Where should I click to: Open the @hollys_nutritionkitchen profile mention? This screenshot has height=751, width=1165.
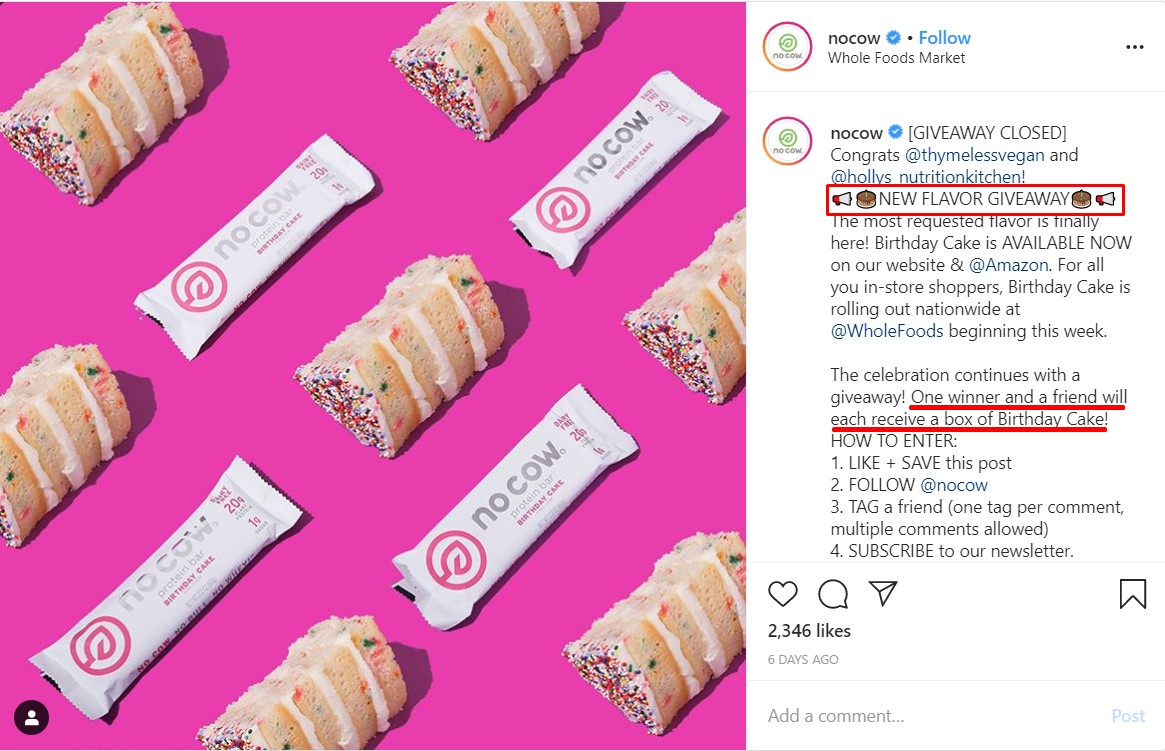click(926, 177)
